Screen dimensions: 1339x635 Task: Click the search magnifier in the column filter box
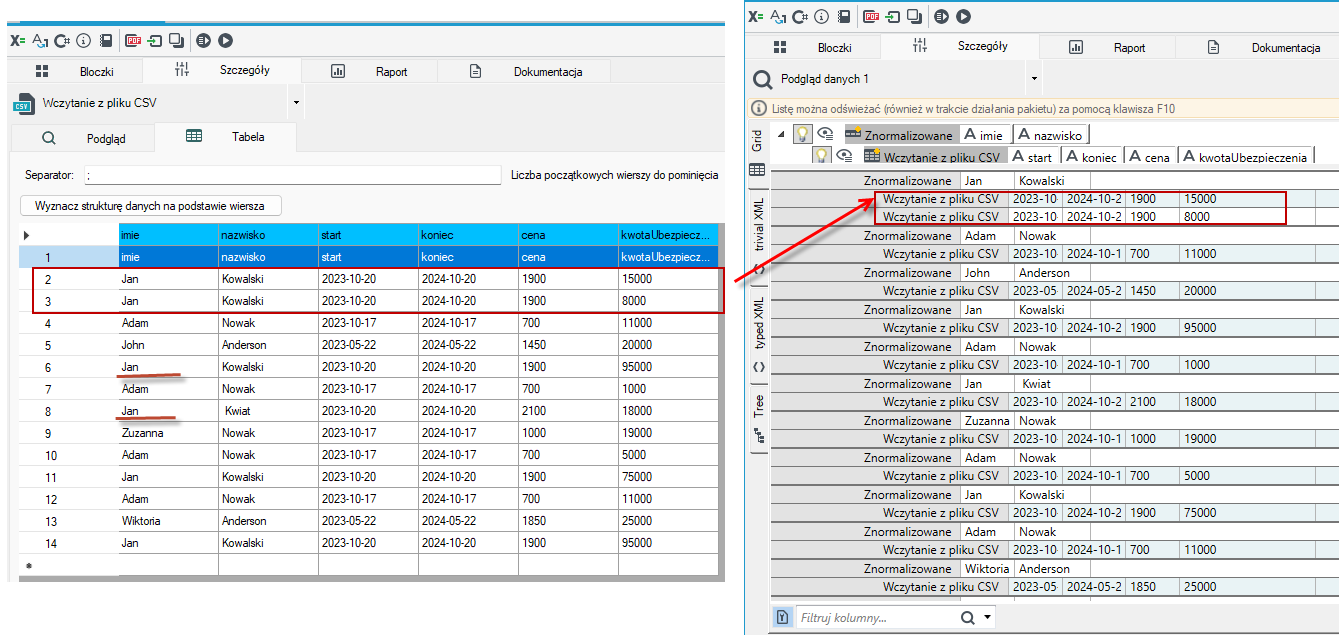pos(967,618)
